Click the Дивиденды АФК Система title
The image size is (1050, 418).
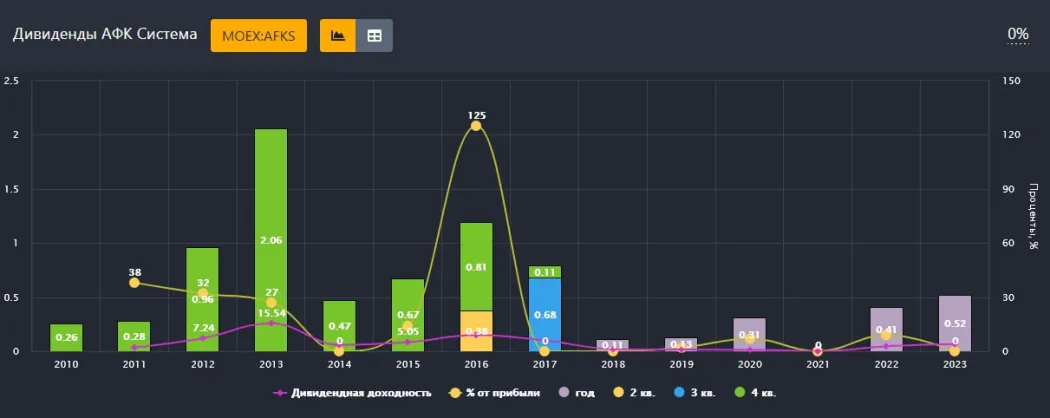(103, 34)
